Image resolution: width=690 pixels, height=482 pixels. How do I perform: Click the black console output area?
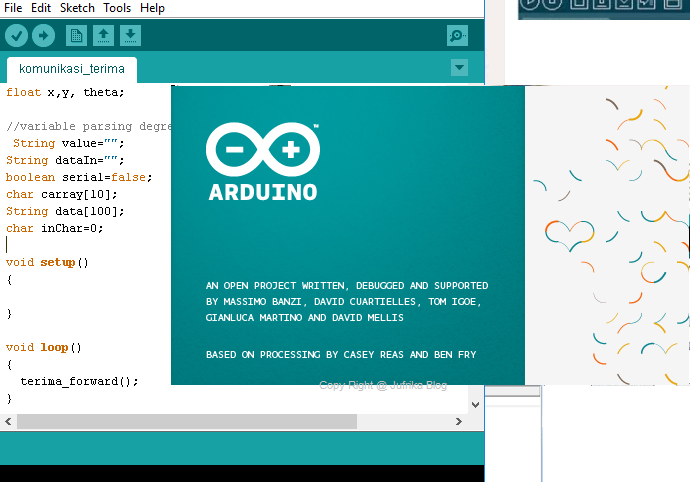point(242,474)
